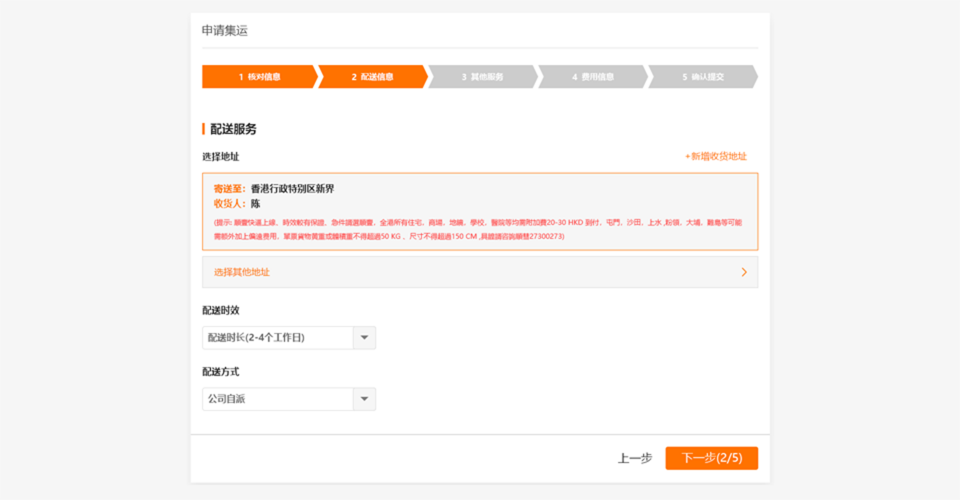Open step 4 费用信息

592,77
